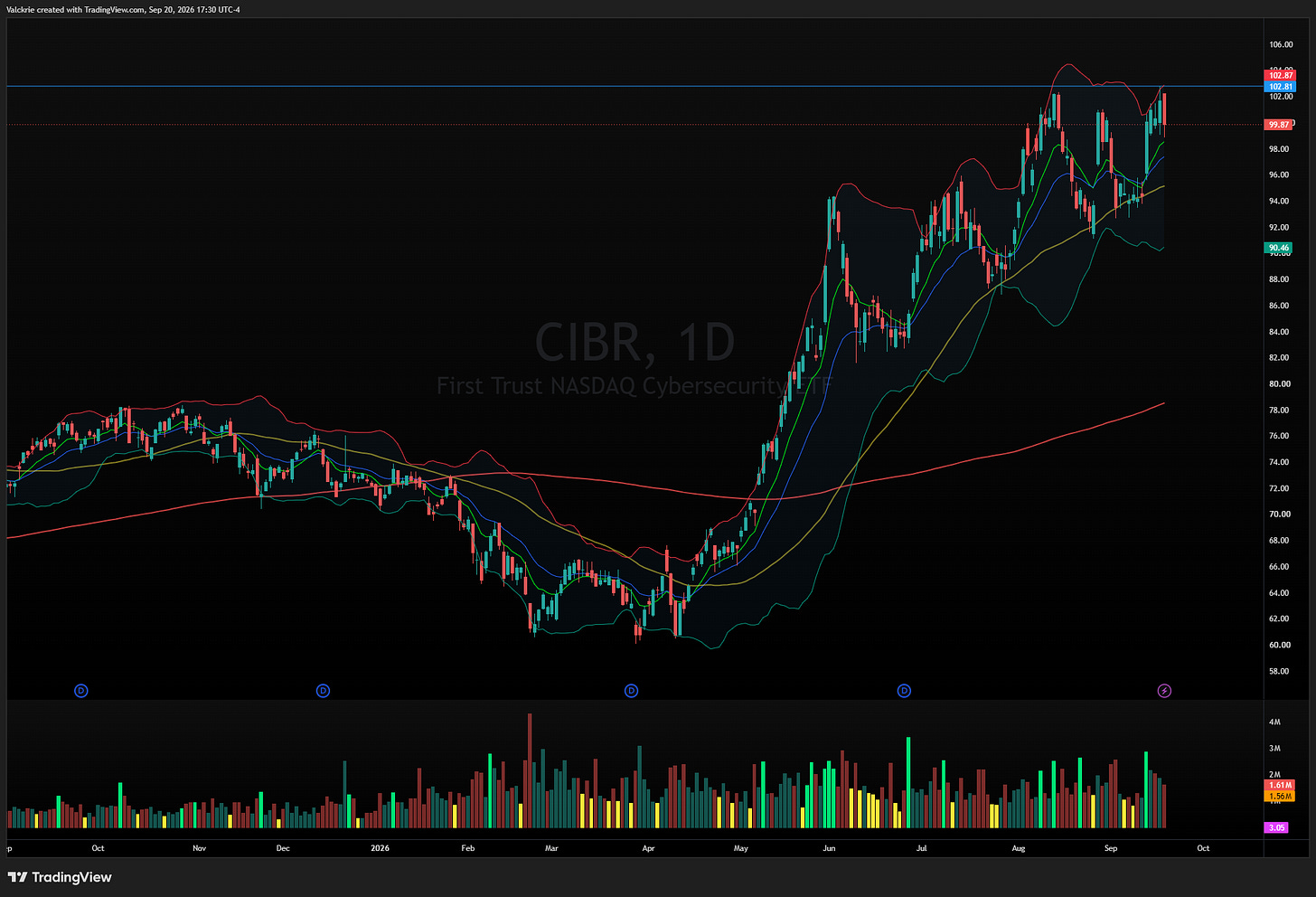Click the tall green volume bar in late June
The image size is (1316, 897).
click(907, 783)
